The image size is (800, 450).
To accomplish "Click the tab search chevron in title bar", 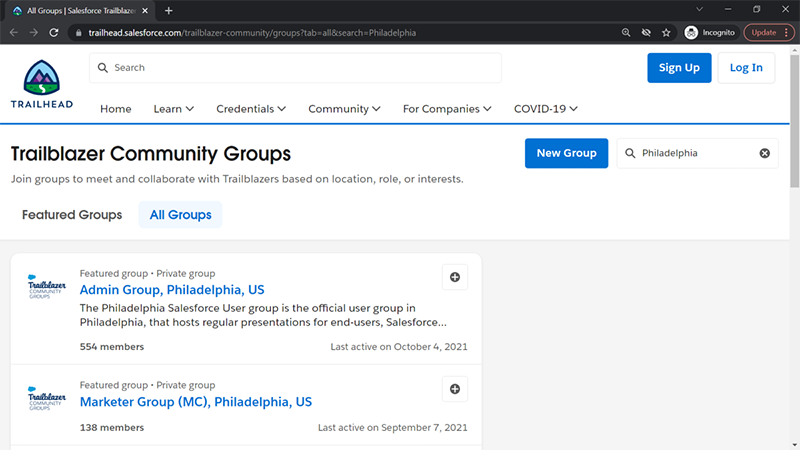I will point(699,9).
